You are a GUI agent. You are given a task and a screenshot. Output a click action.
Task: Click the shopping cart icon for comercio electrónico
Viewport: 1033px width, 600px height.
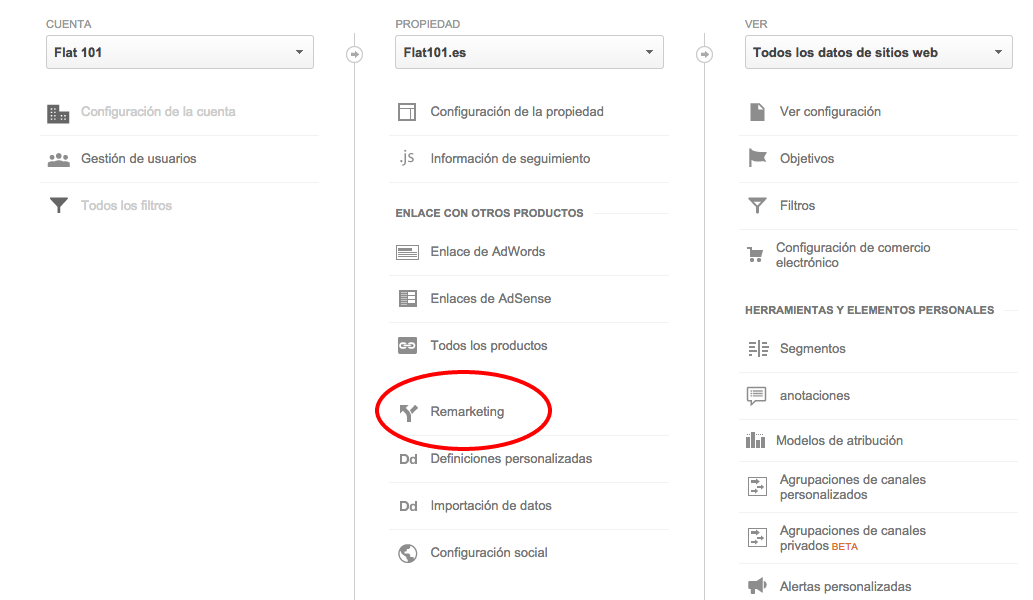(755, 255)
